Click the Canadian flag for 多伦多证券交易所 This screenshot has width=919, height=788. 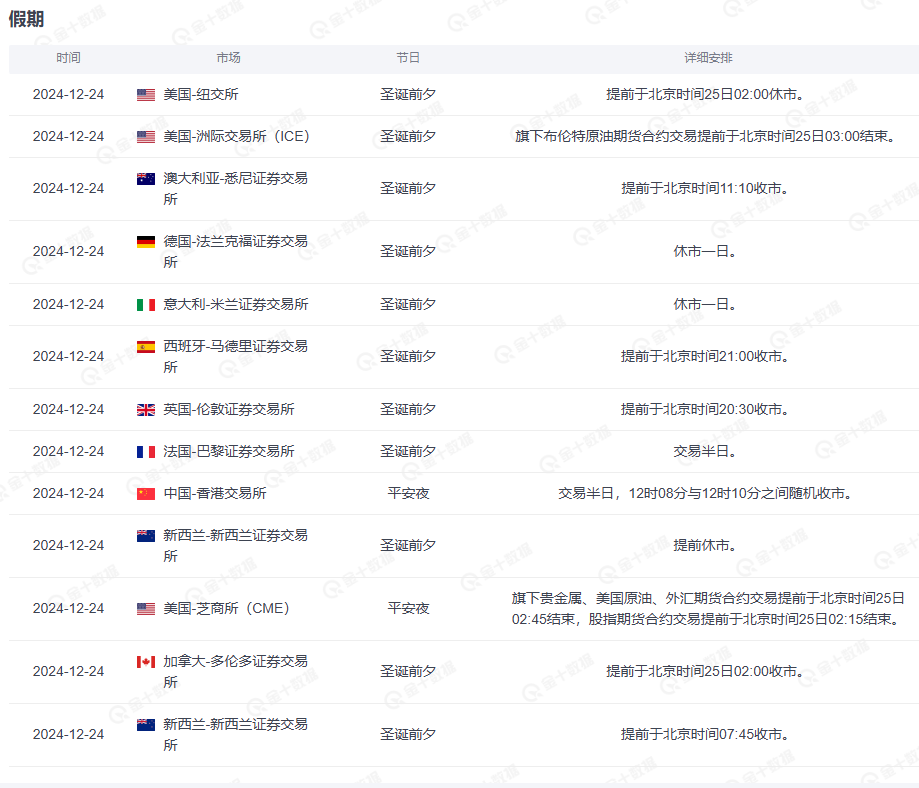point(146,662)
